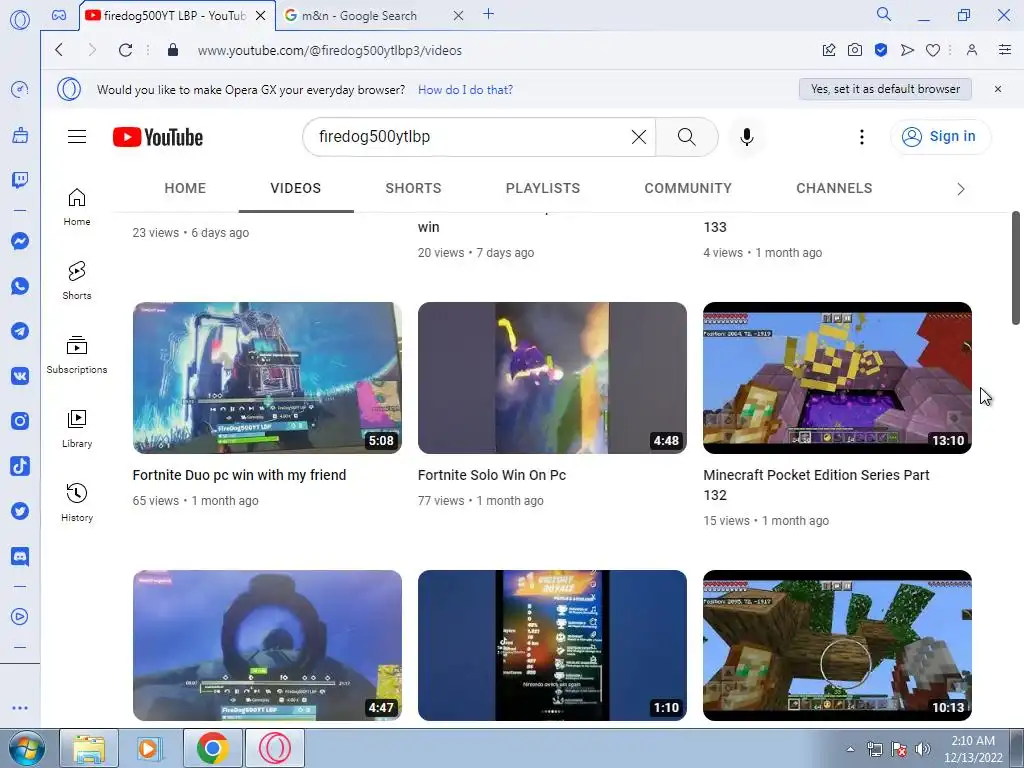Click Minecraft Pocket Edition Series Part 132 title
The width and height of the screenshot is (1024, 768).
click(x=816, y=485)
